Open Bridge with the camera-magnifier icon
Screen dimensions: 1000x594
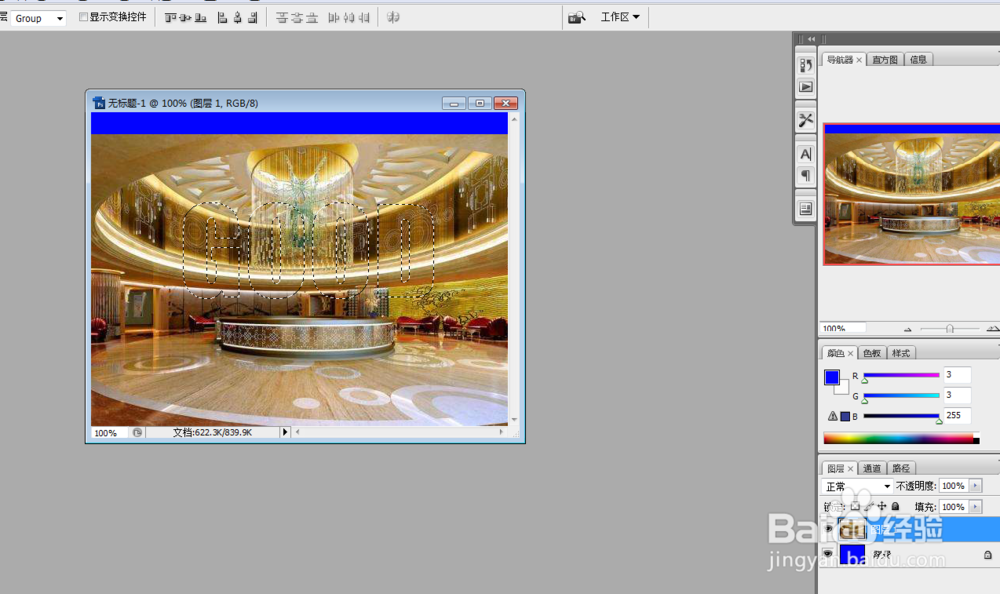[577, 18]
